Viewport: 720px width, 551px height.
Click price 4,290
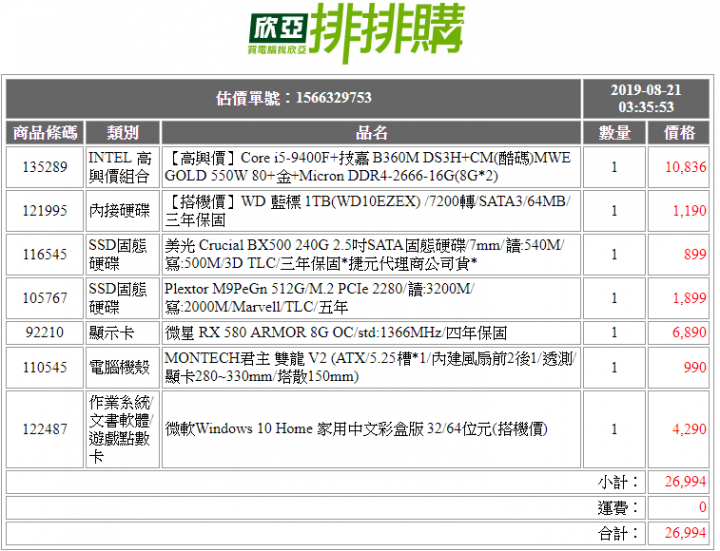[x=689, y=429]
